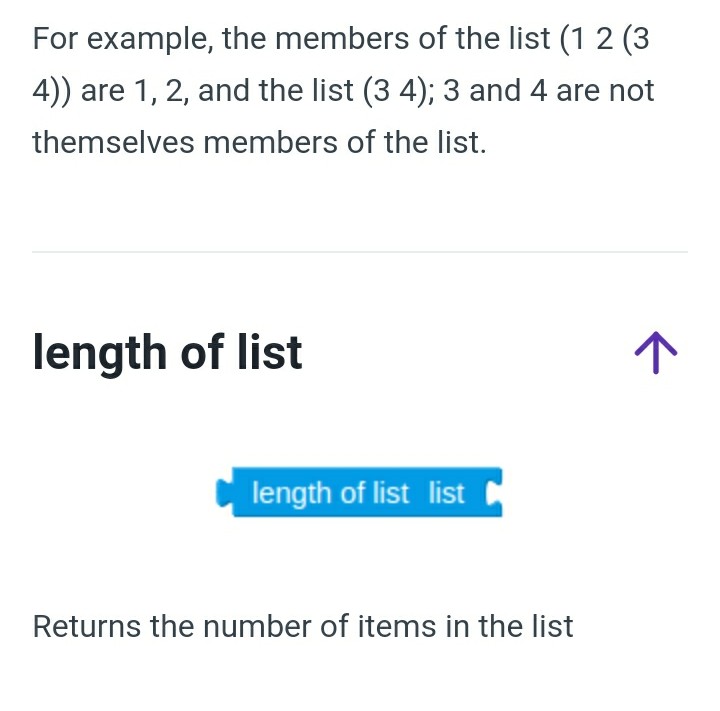
Task: Click the '(3 4);' list text in paragraph
Action: pos(398,90)
